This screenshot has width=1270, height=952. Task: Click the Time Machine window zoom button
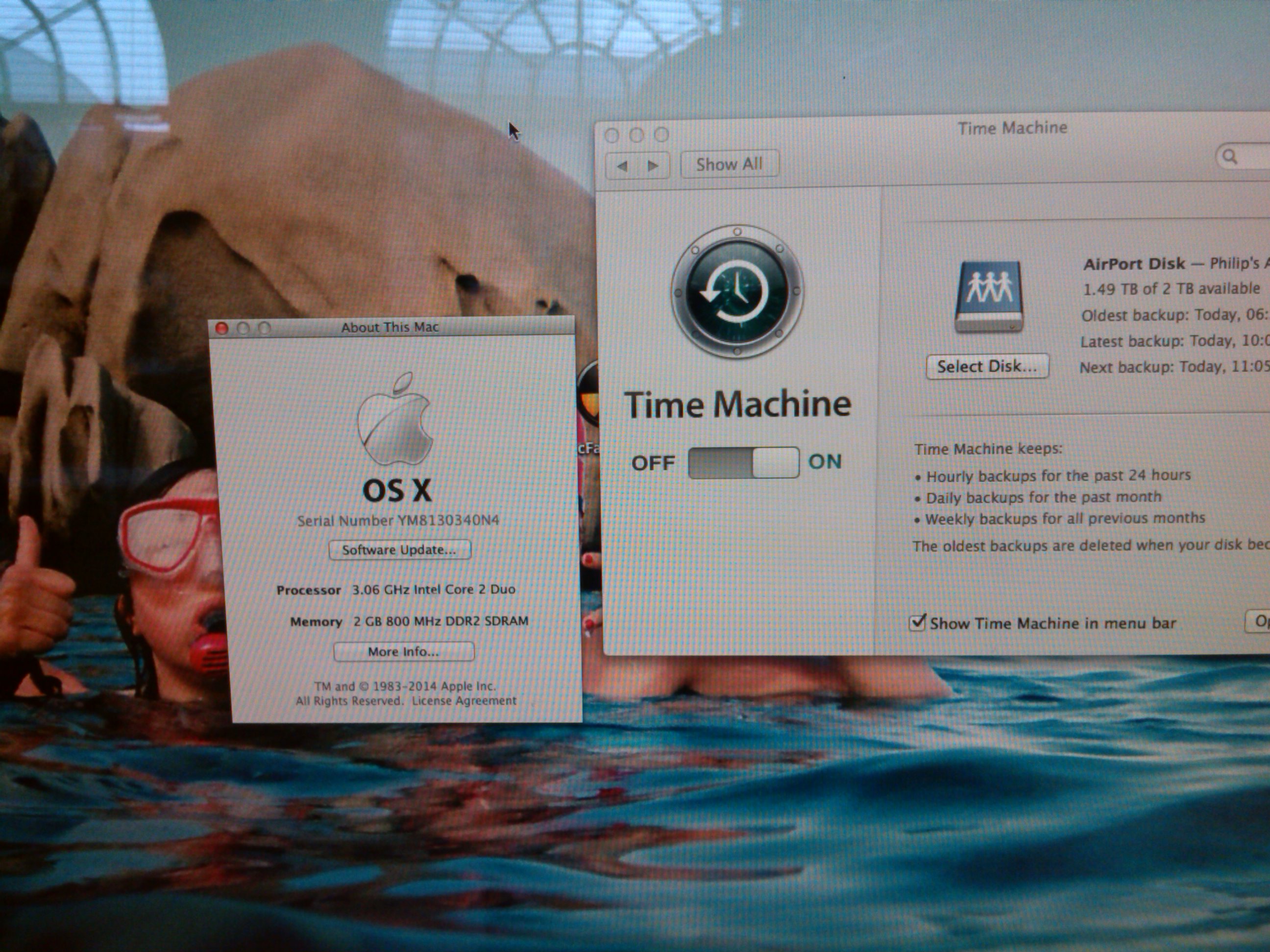661,134
